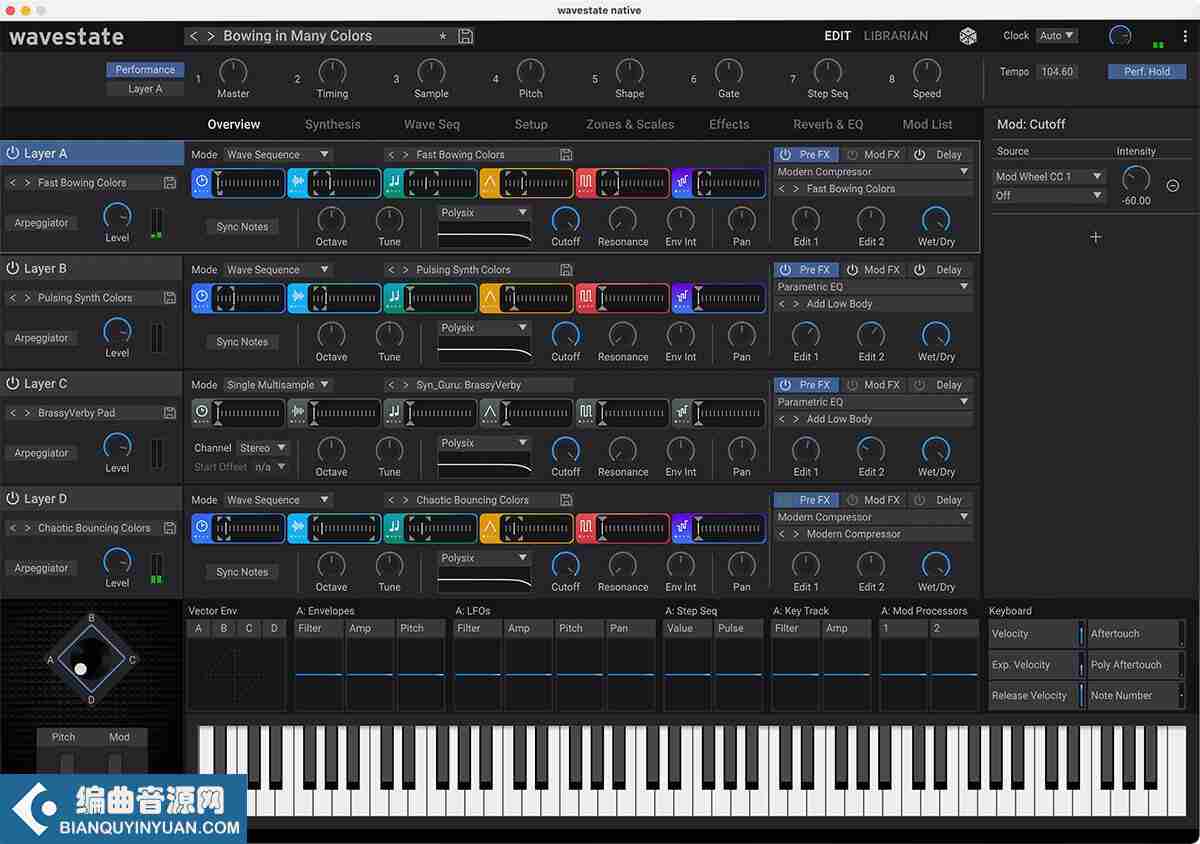Screen dimensions: 1200x844
Task: Save Layer C BrassyVerby Pad program
Action: (x=170, y=413)
